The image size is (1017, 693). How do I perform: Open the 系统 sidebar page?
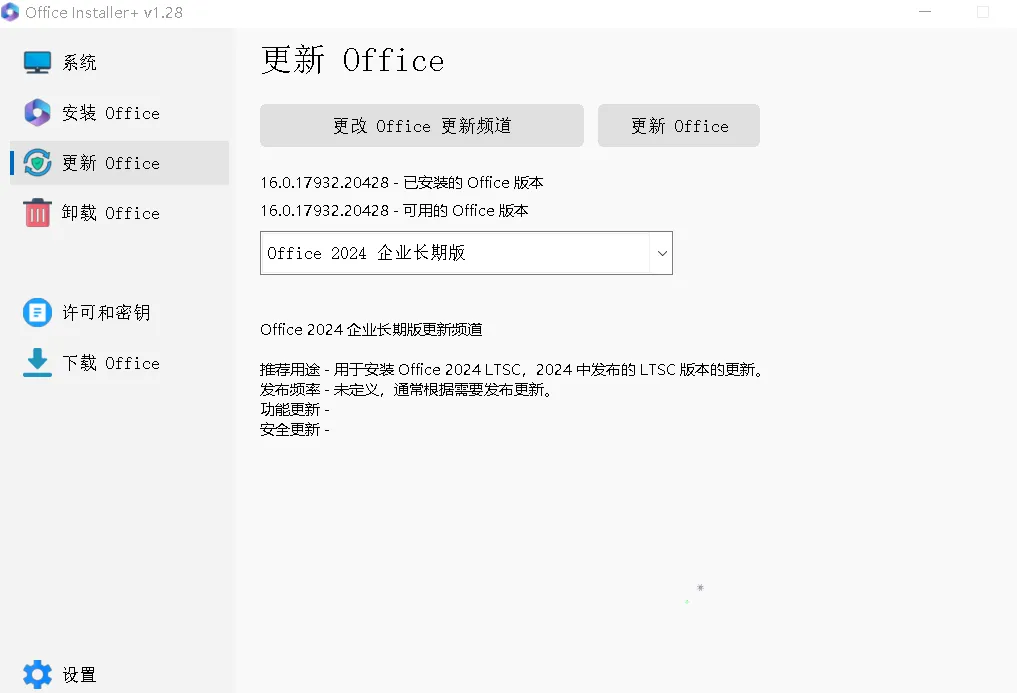pos(119,62)
